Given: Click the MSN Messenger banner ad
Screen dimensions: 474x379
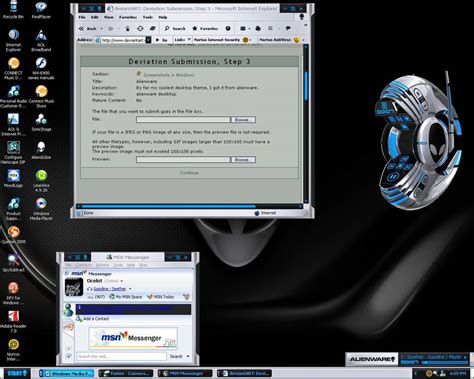Looking at the screenshot, I should [x=133, y=338].
